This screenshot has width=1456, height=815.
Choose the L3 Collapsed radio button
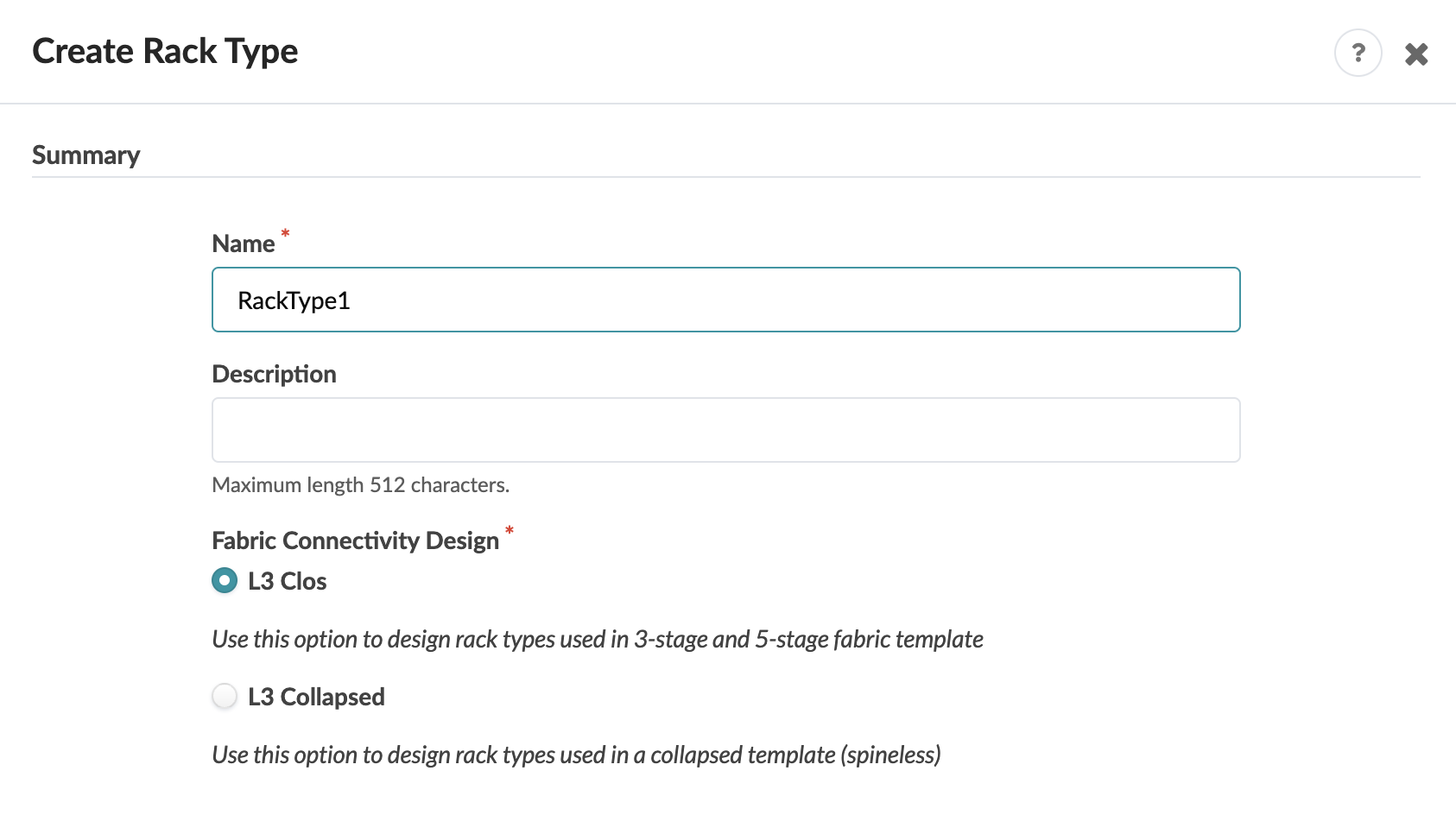coord(225,696)
